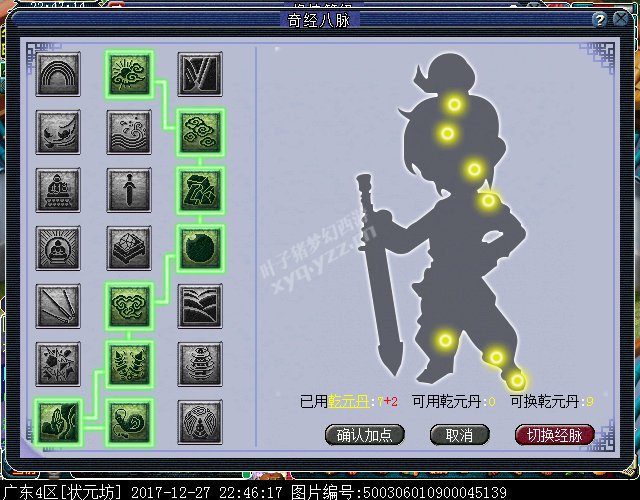Select the glowing swirling clouds skill icon

[200, 132]
